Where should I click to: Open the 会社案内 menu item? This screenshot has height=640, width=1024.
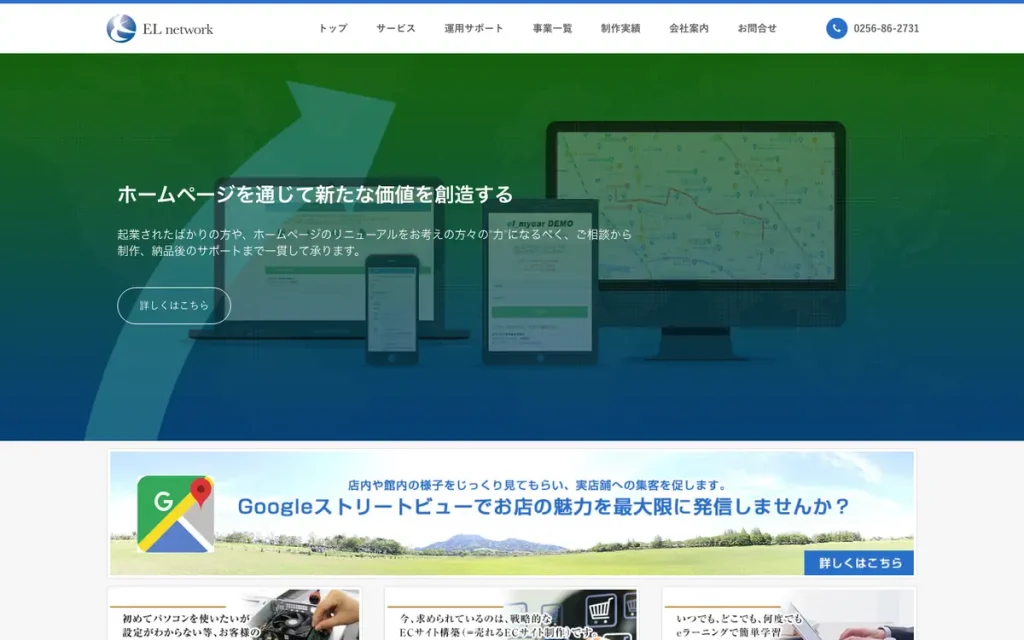pos(689,28)
